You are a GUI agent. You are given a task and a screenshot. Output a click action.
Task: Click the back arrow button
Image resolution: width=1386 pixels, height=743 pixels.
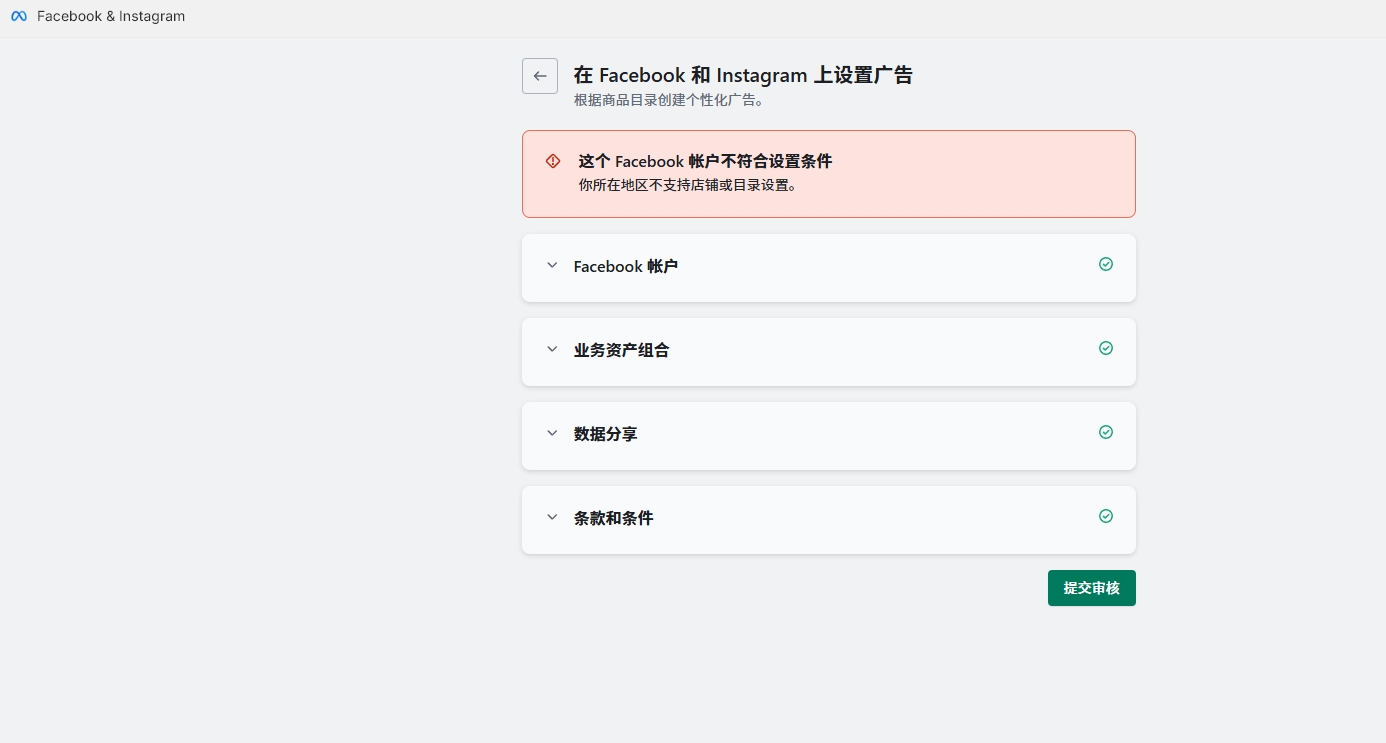(x=540, y=76)
